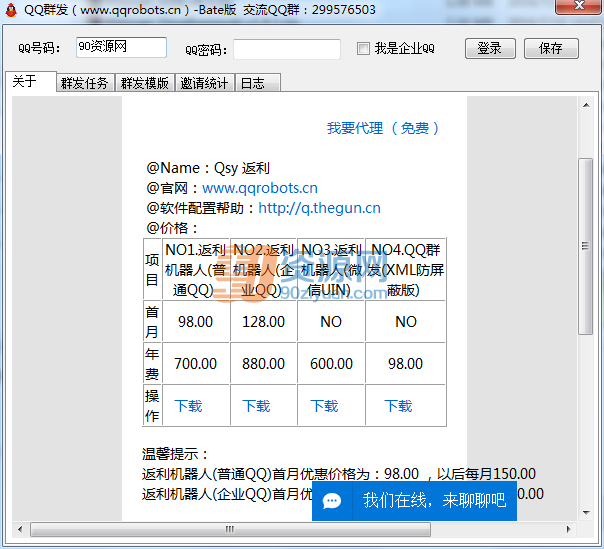Click the vertical scrollbar down arrow
Screen dimensions: 604x549
click(x=586, y=513)
